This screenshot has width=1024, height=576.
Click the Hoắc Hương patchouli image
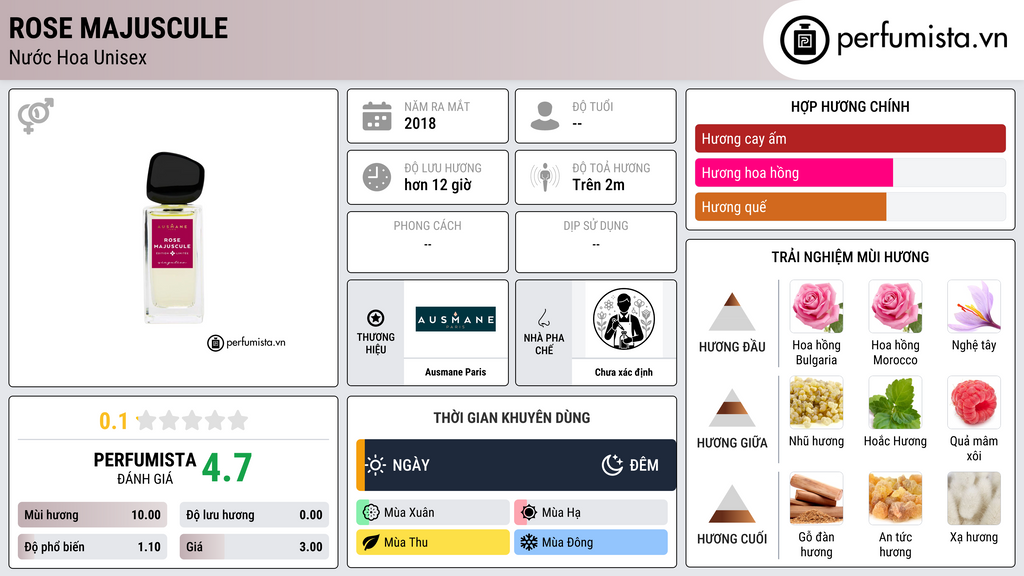coord(895,402)
